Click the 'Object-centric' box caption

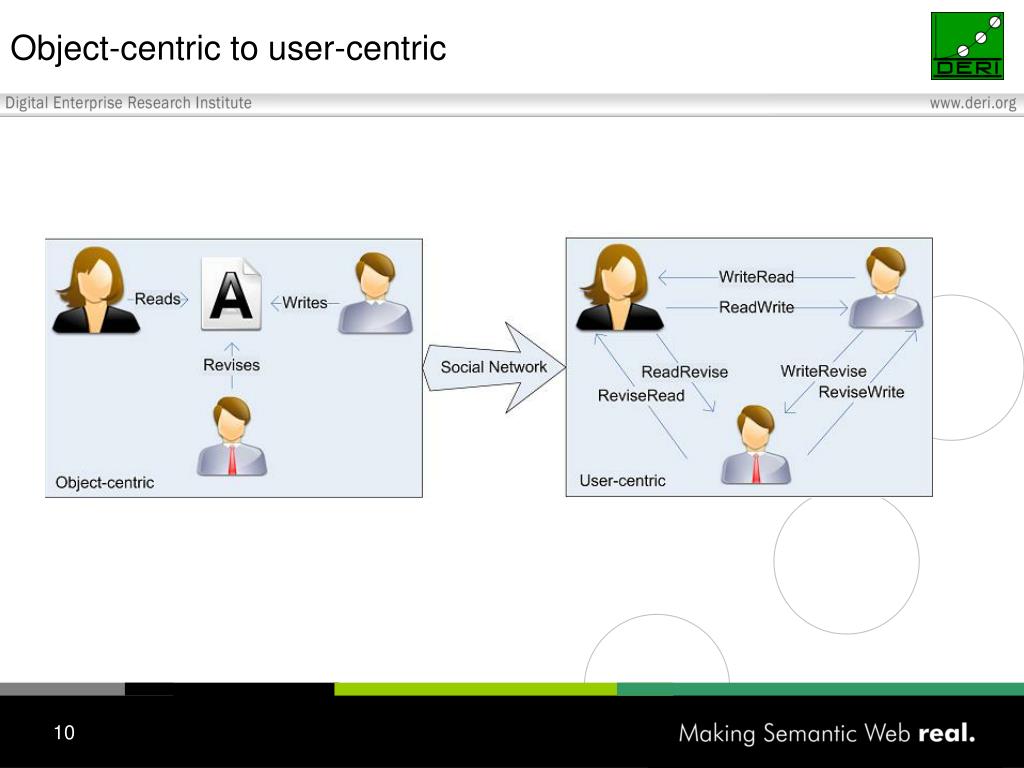(x=104, y=483)
